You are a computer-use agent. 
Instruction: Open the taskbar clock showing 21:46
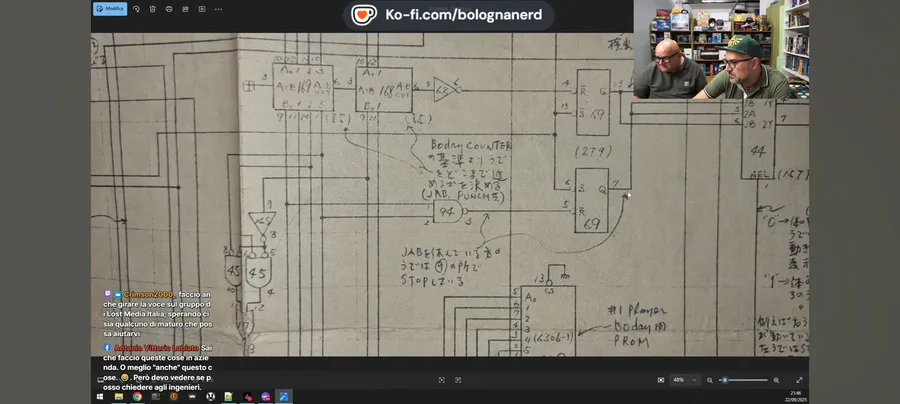click(794, 396)
